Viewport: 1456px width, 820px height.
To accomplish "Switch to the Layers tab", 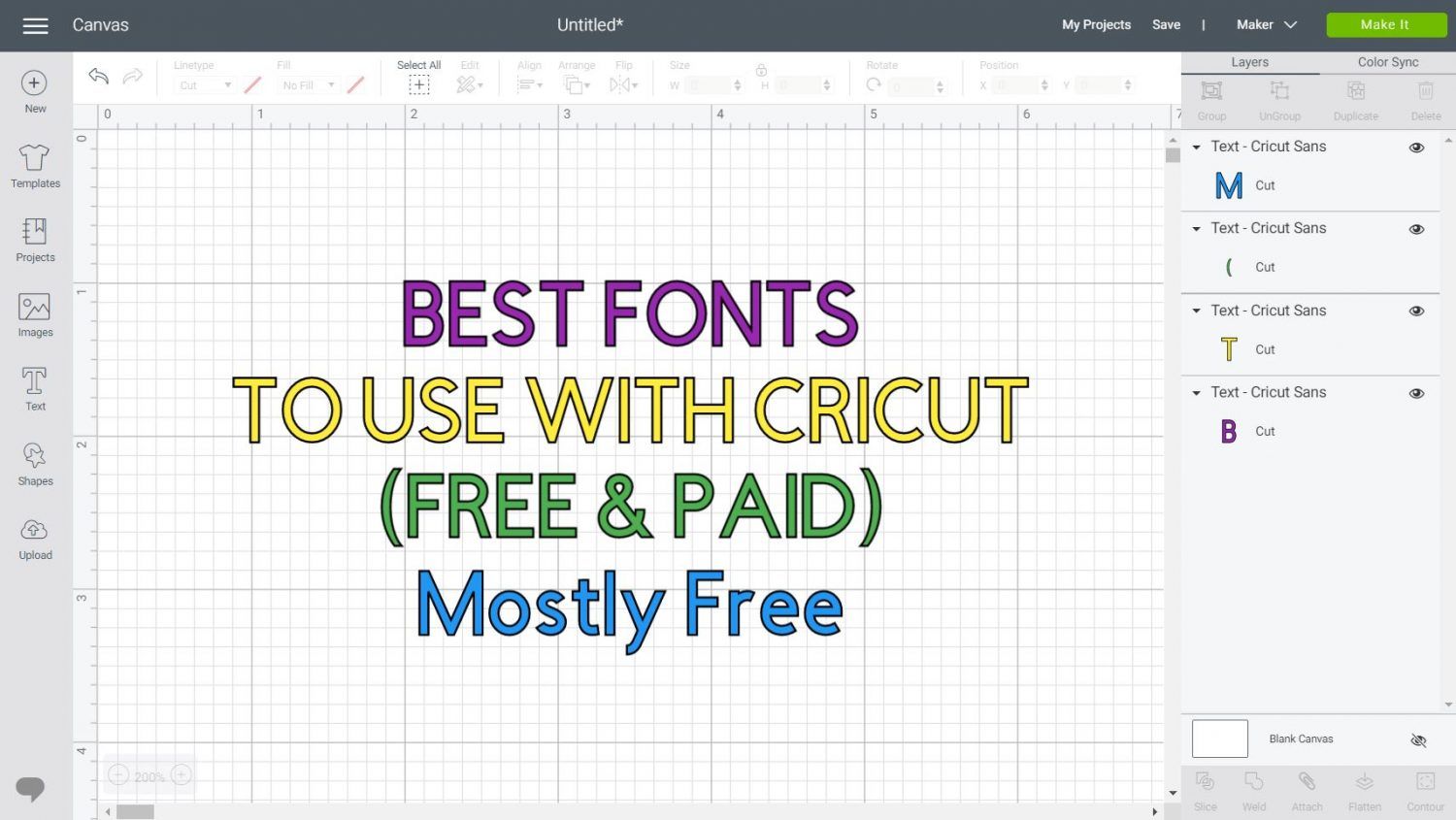I will (x=1249, y=62).
